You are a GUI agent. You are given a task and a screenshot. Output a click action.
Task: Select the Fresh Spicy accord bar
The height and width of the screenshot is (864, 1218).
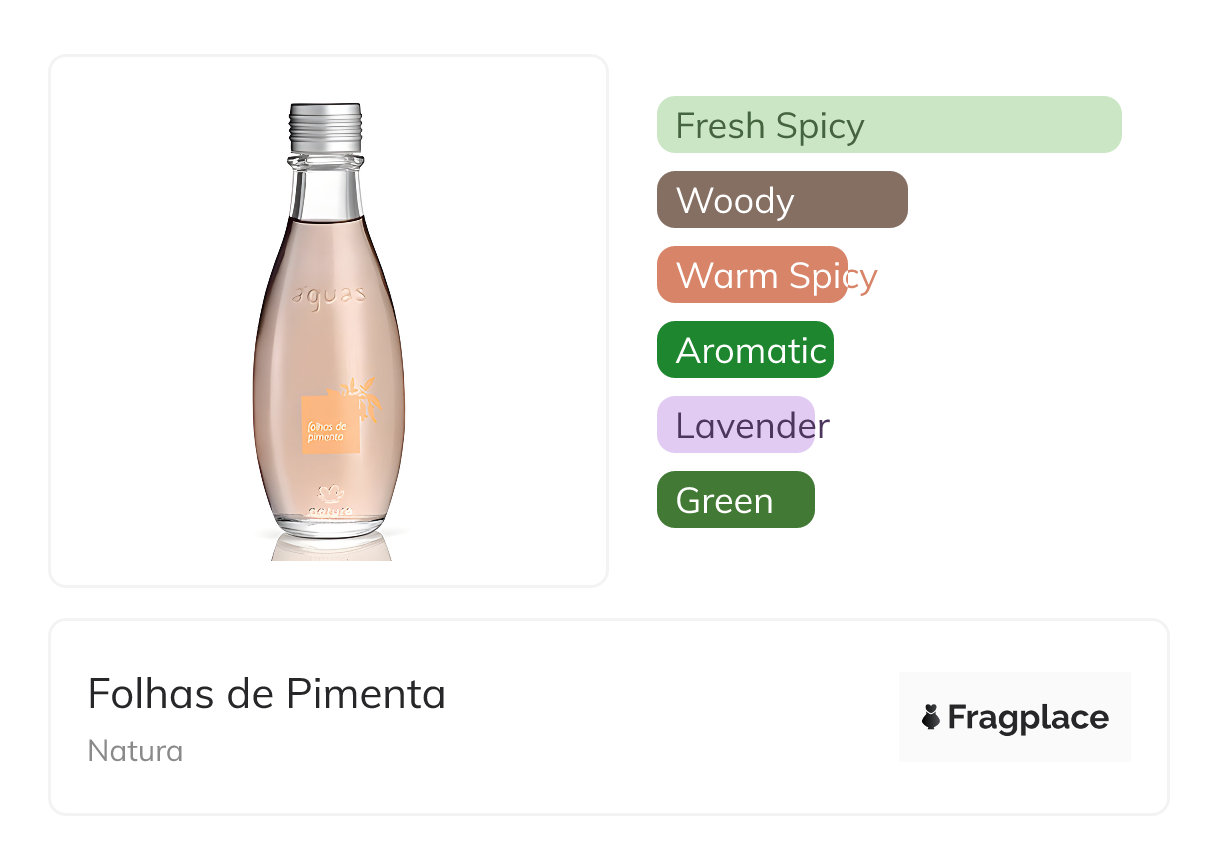tap(888, 125)
